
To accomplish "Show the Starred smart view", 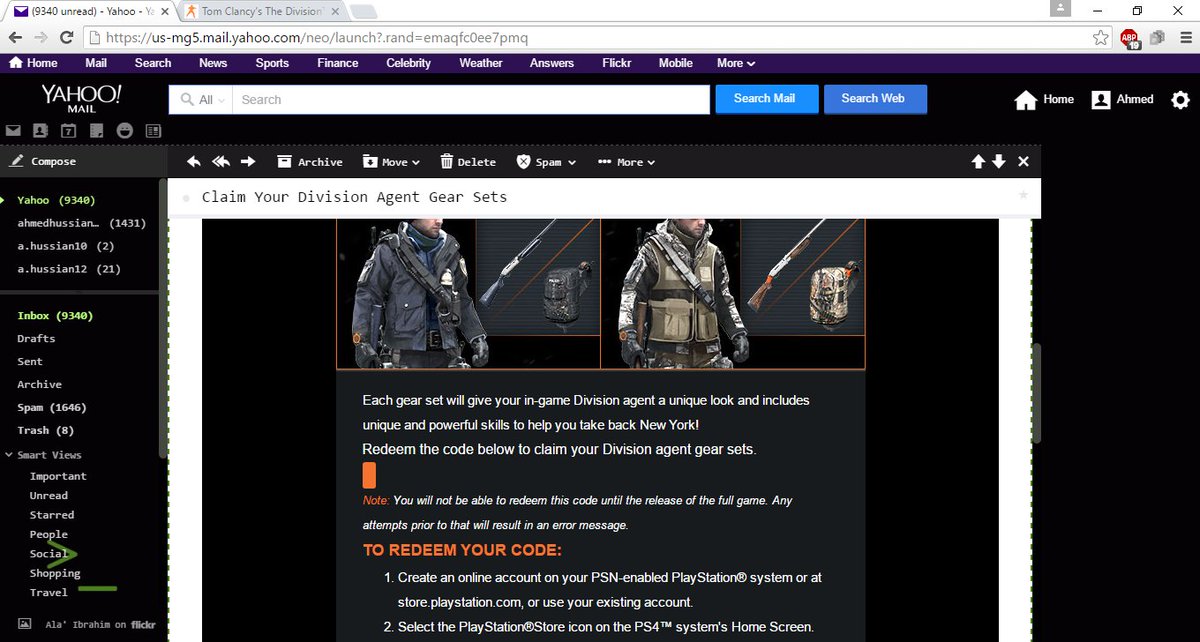I will click(x=52, y=515).
